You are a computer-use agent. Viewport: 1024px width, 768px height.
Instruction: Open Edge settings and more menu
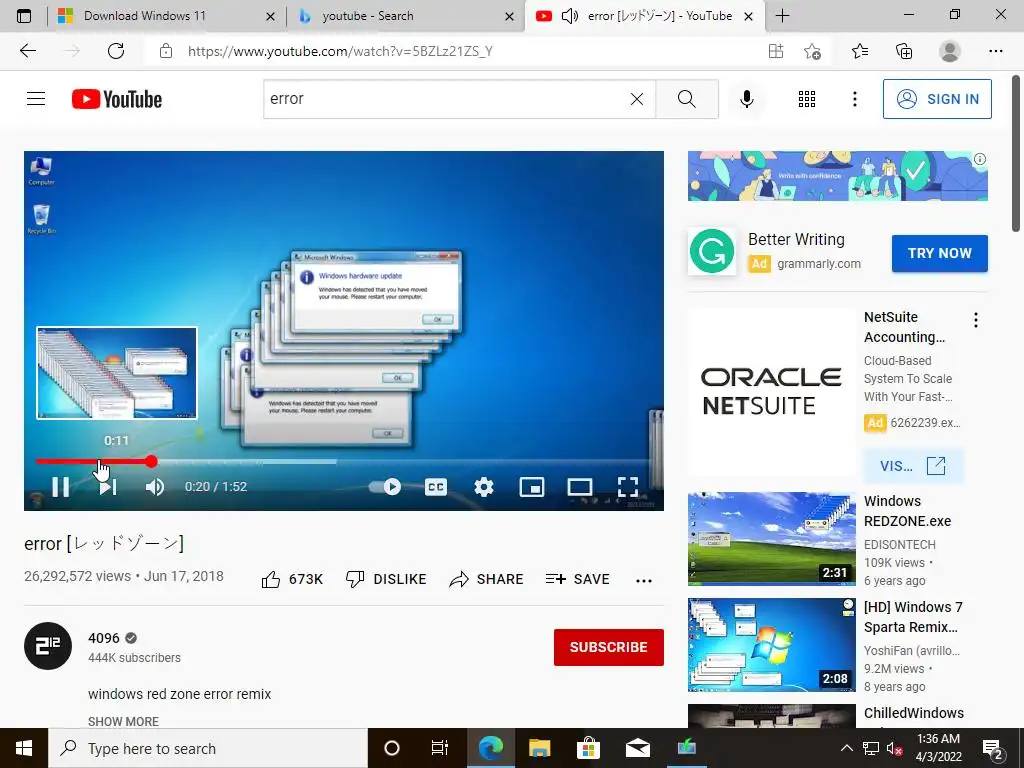[995, 51]
